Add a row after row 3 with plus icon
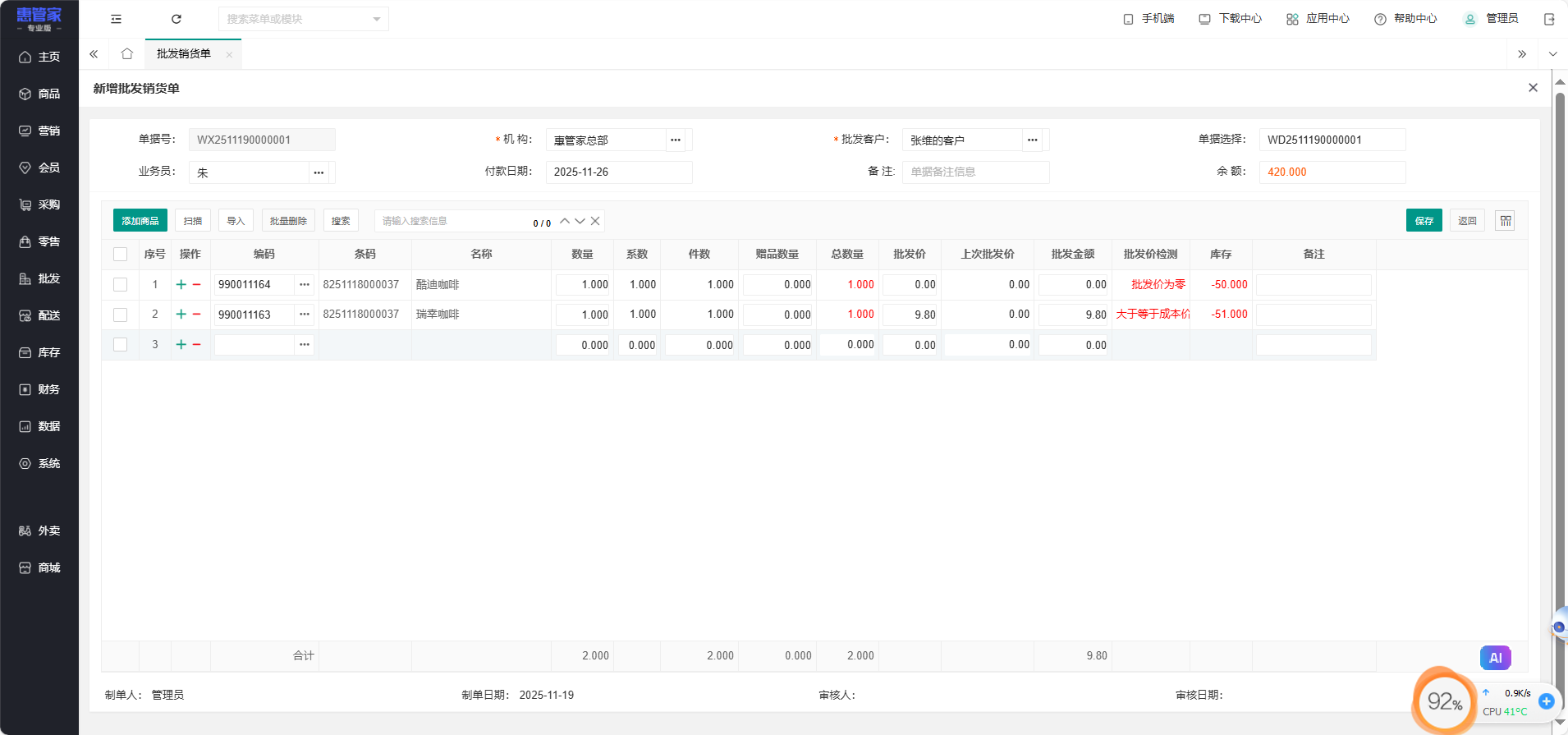1568x735 pixels. tap(181, 344)
